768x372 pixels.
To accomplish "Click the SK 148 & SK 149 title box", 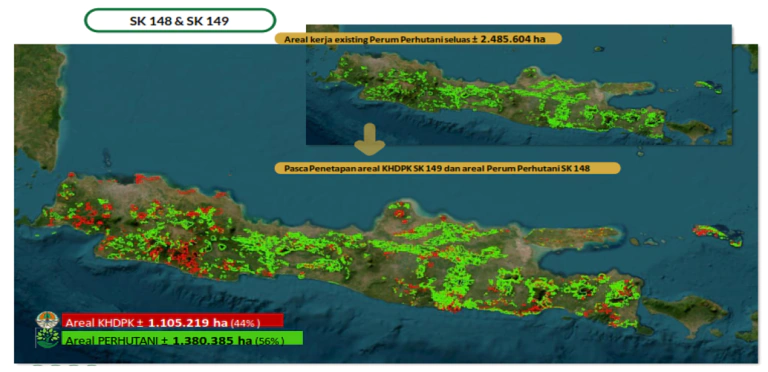I will coord(180,21).
